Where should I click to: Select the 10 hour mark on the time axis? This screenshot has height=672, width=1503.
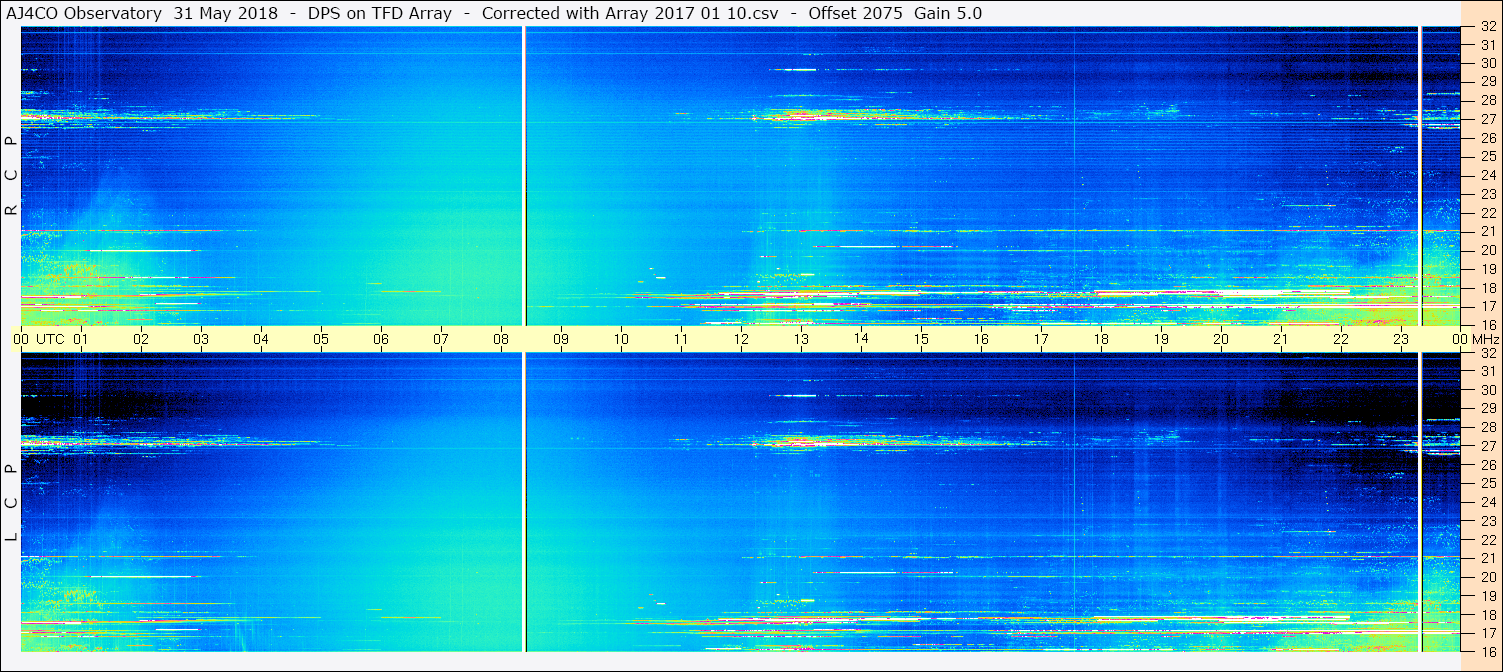[x=621, y=339]
